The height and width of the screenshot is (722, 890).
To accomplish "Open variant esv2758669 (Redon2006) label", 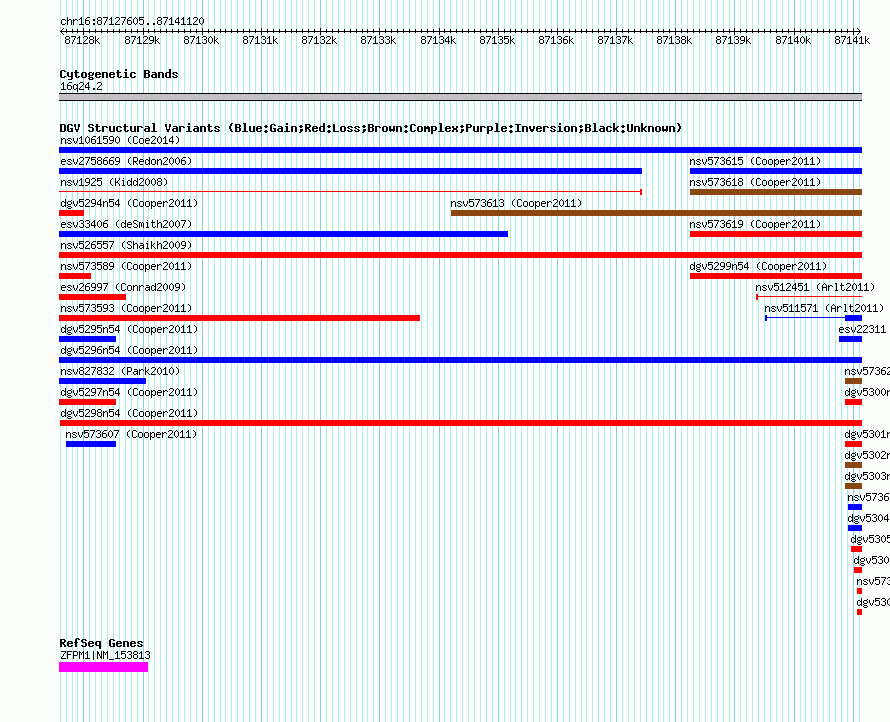I will click(126, 161).
